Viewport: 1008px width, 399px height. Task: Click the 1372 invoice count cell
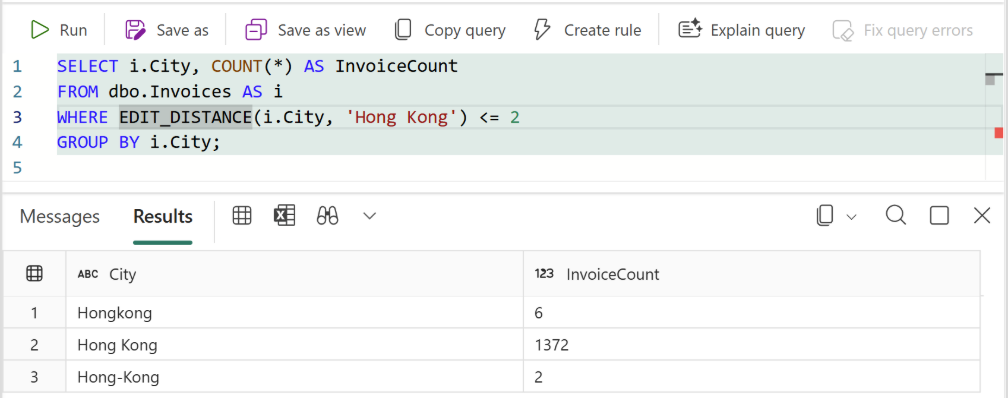coord(752,345)
